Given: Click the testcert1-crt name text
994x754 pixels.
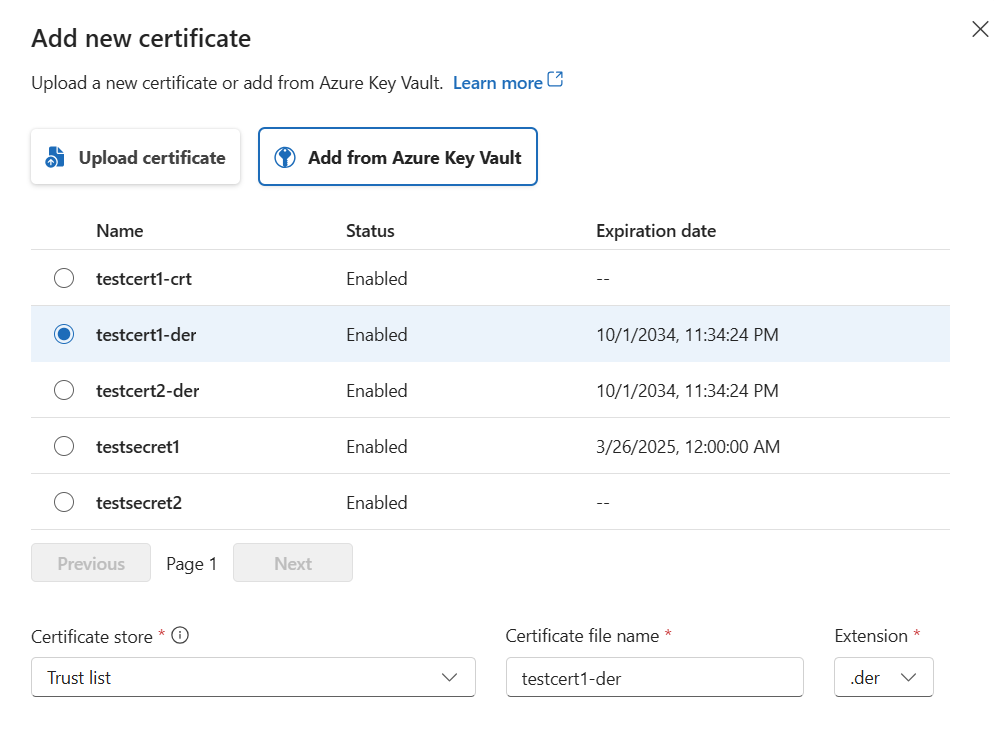Looking at the screenshot, I should coord(144,279).
